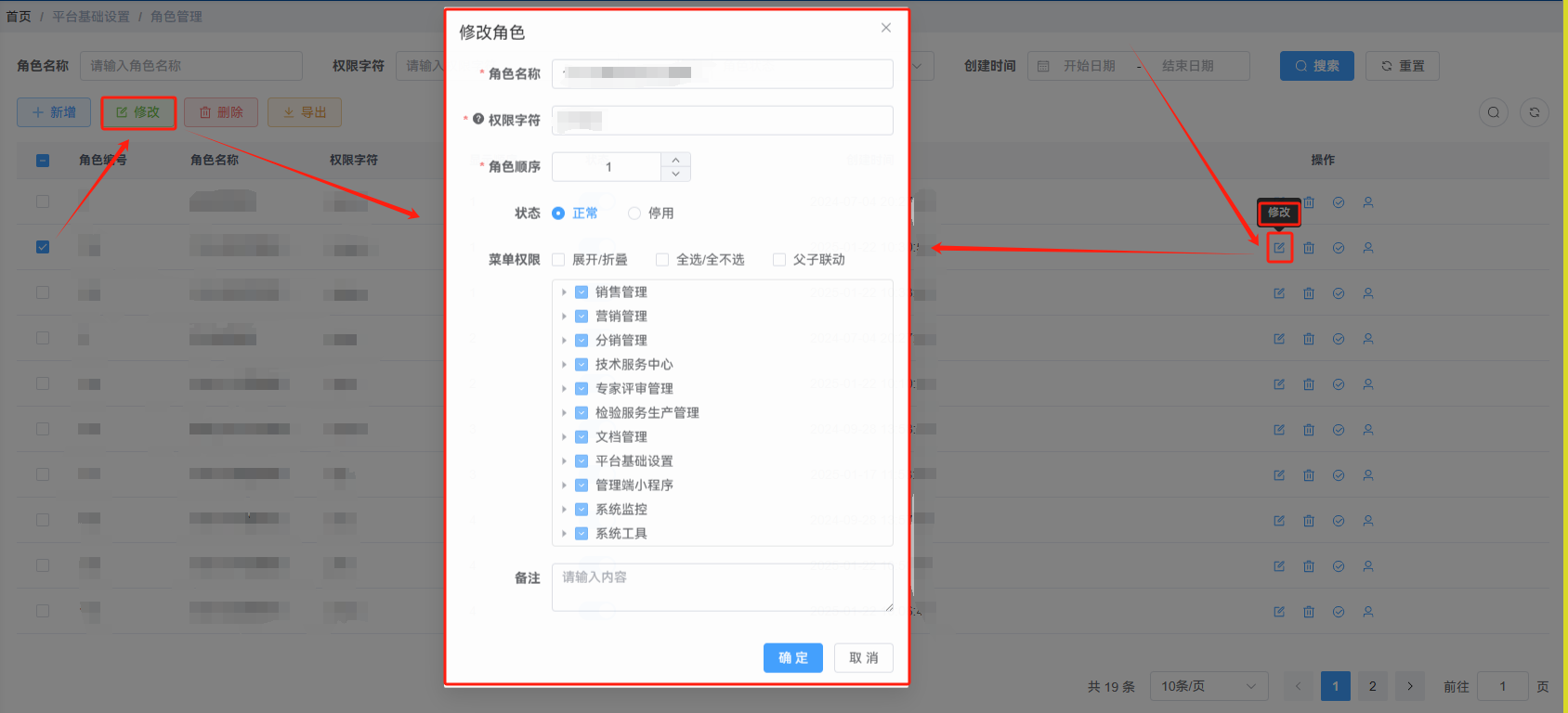Viewport: 1568px width, 713px height.
Task: Click the red 删除 toolbar button
Action: coord(221,112)
